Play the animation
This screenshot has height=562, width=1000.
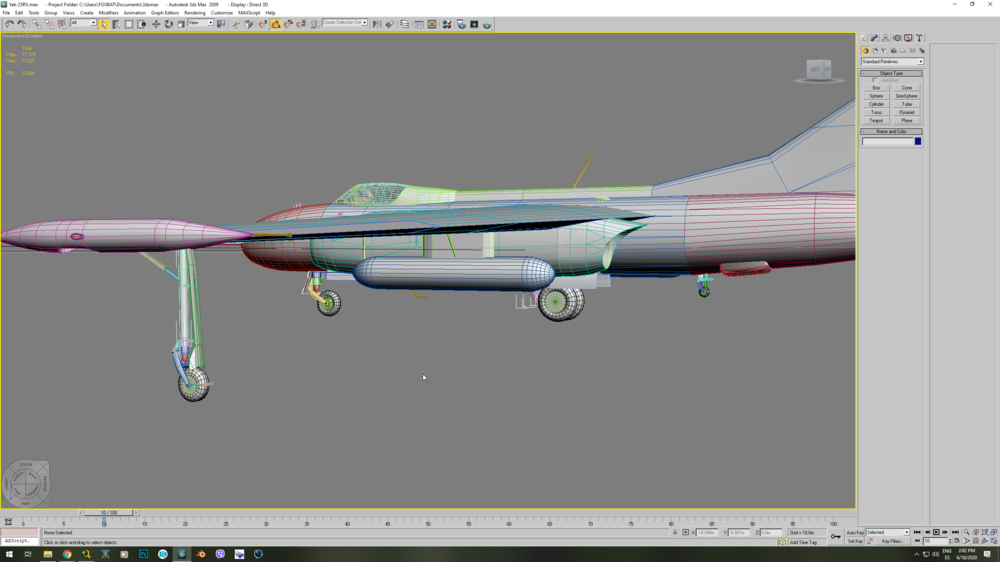click(x=936, y=532)
